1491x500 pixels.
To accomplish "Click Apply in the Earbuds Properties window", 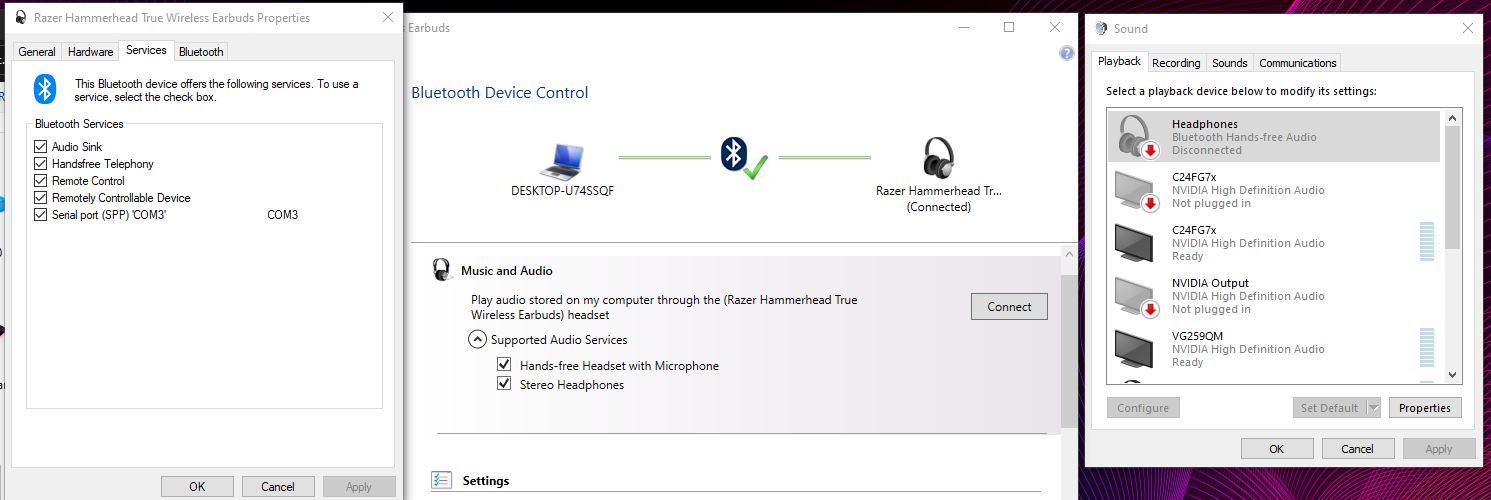I will point(359,487).
